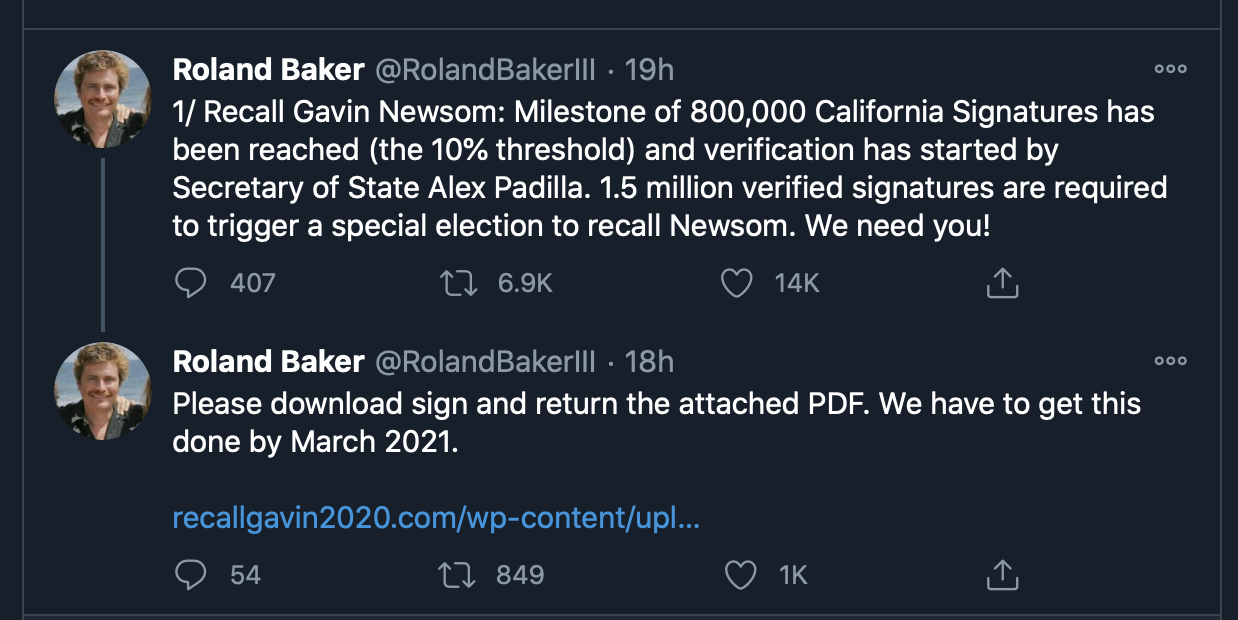Click @RolandBakerIII handle in the second tweet
This screenshot has width=1238, height=620.
click(x=484, y=361)
